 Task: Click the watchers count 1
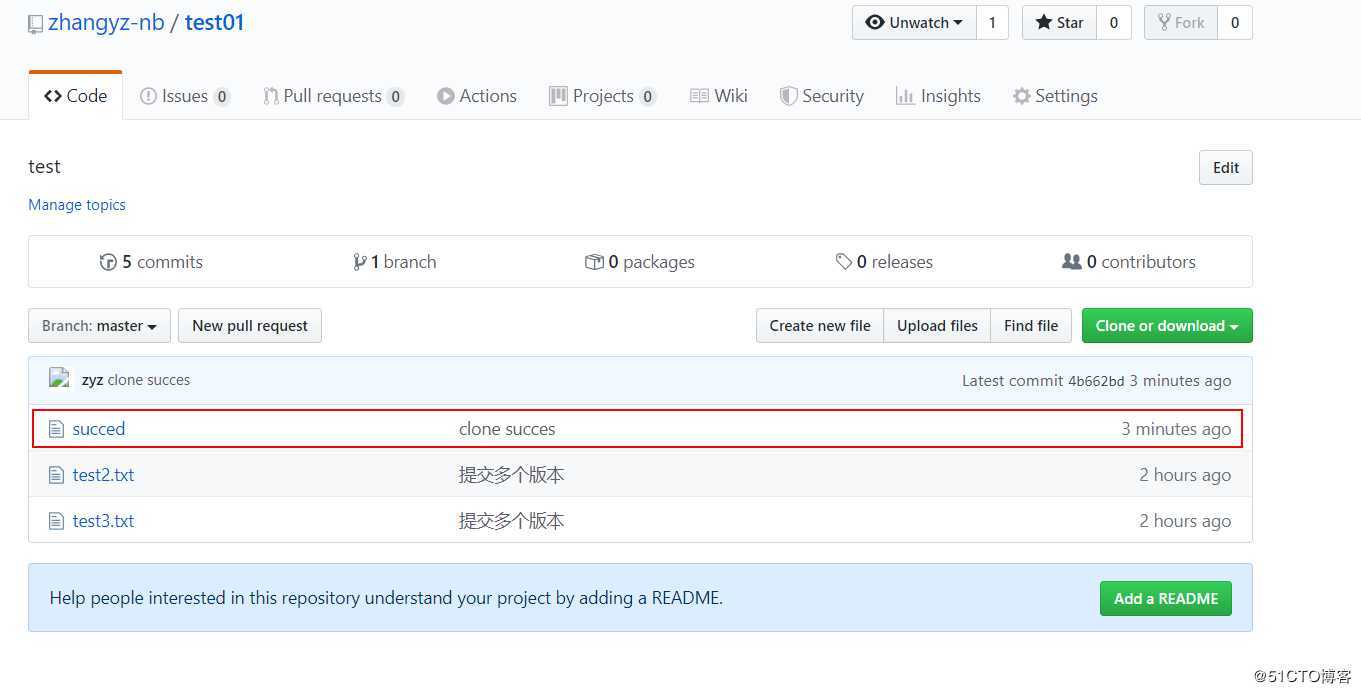tap(992, 23)
